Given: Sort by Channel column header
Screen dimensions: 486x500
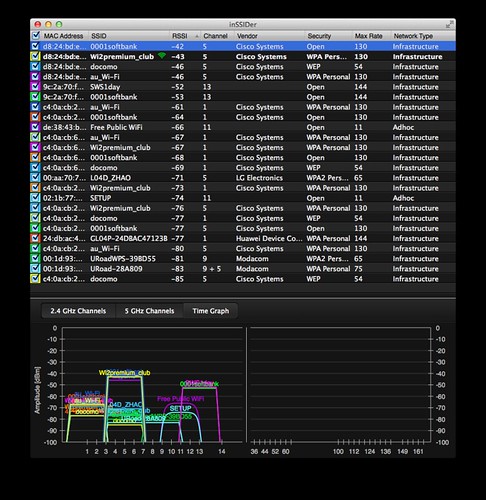Looking at the screenshot, I should pyautogui.click(x=217, y=36).
